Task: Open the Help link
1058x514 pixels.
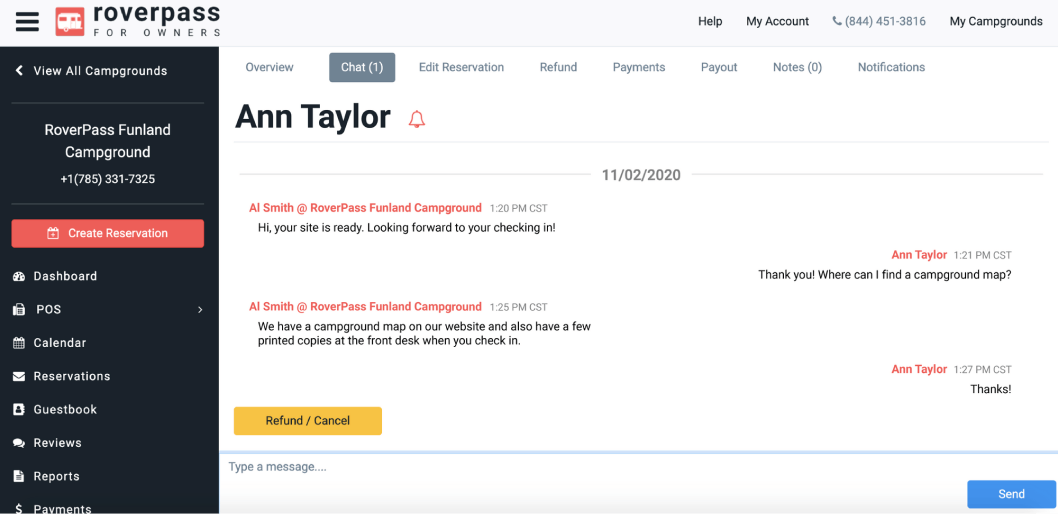Action: (710, 22)
